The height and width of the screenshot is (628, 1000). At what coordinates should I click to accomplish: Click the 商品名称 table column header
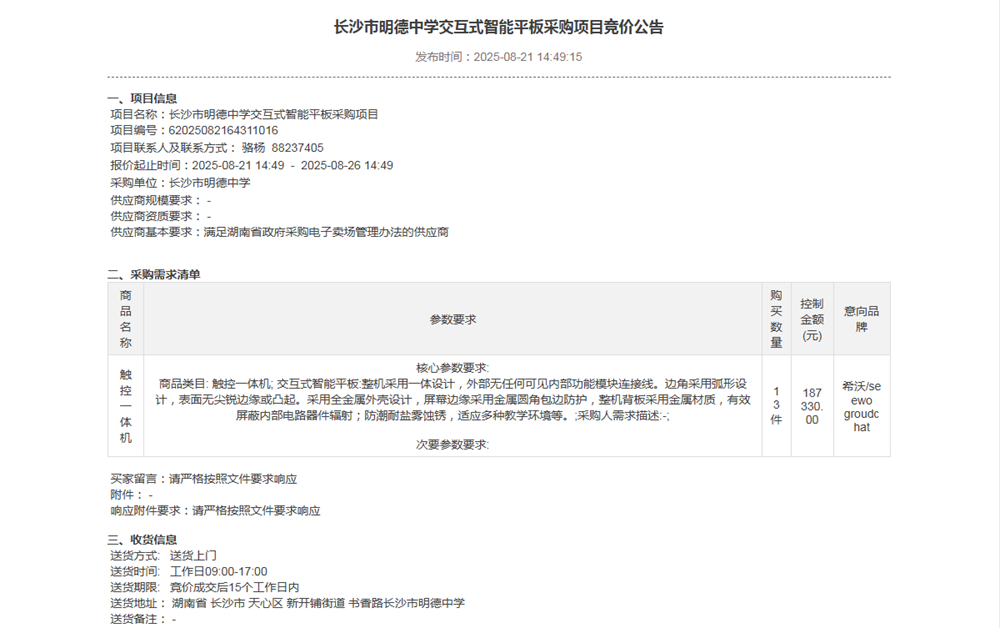pos(124,316)
